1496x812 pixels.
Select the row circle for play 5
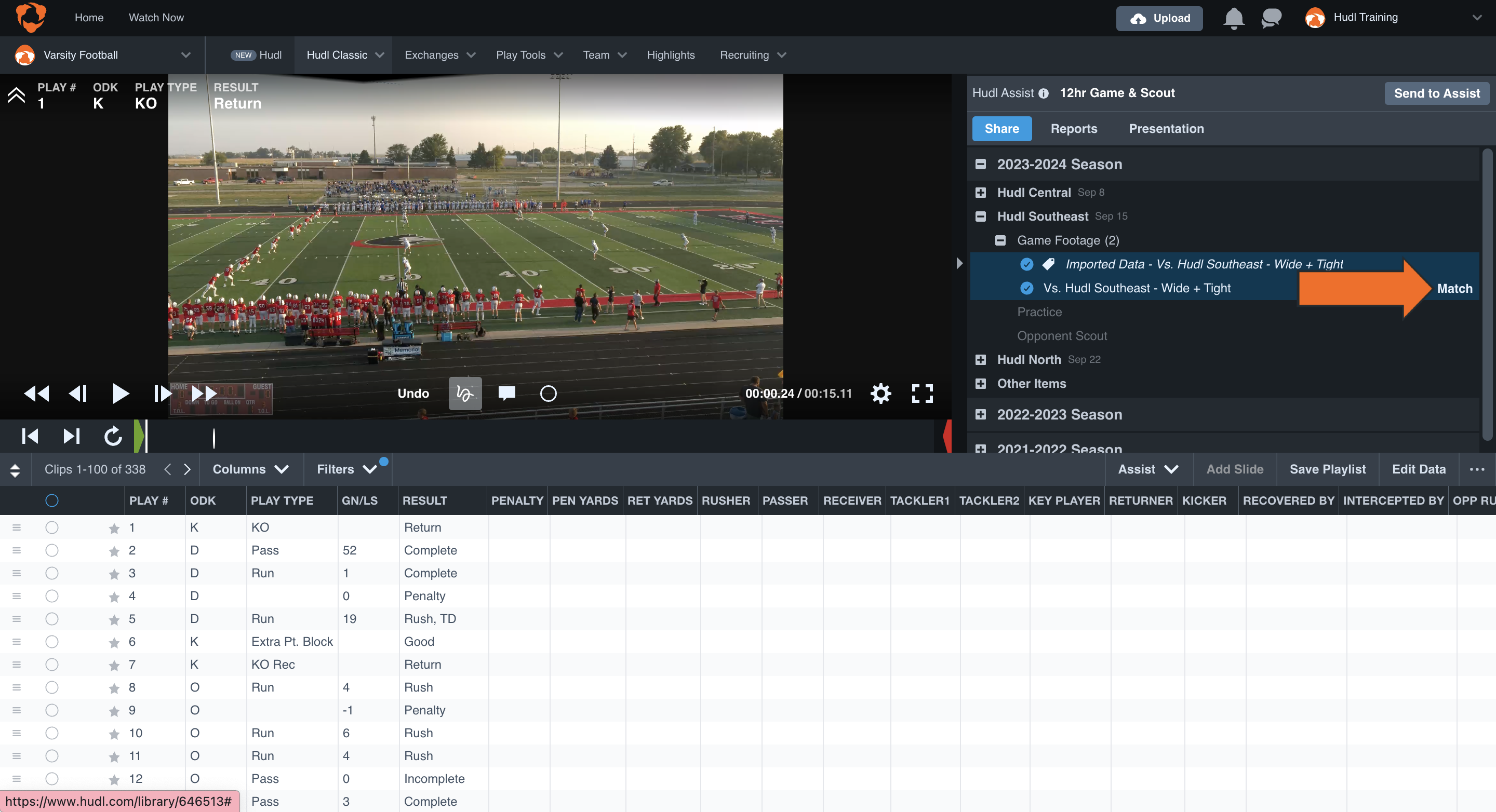[52, 618]
